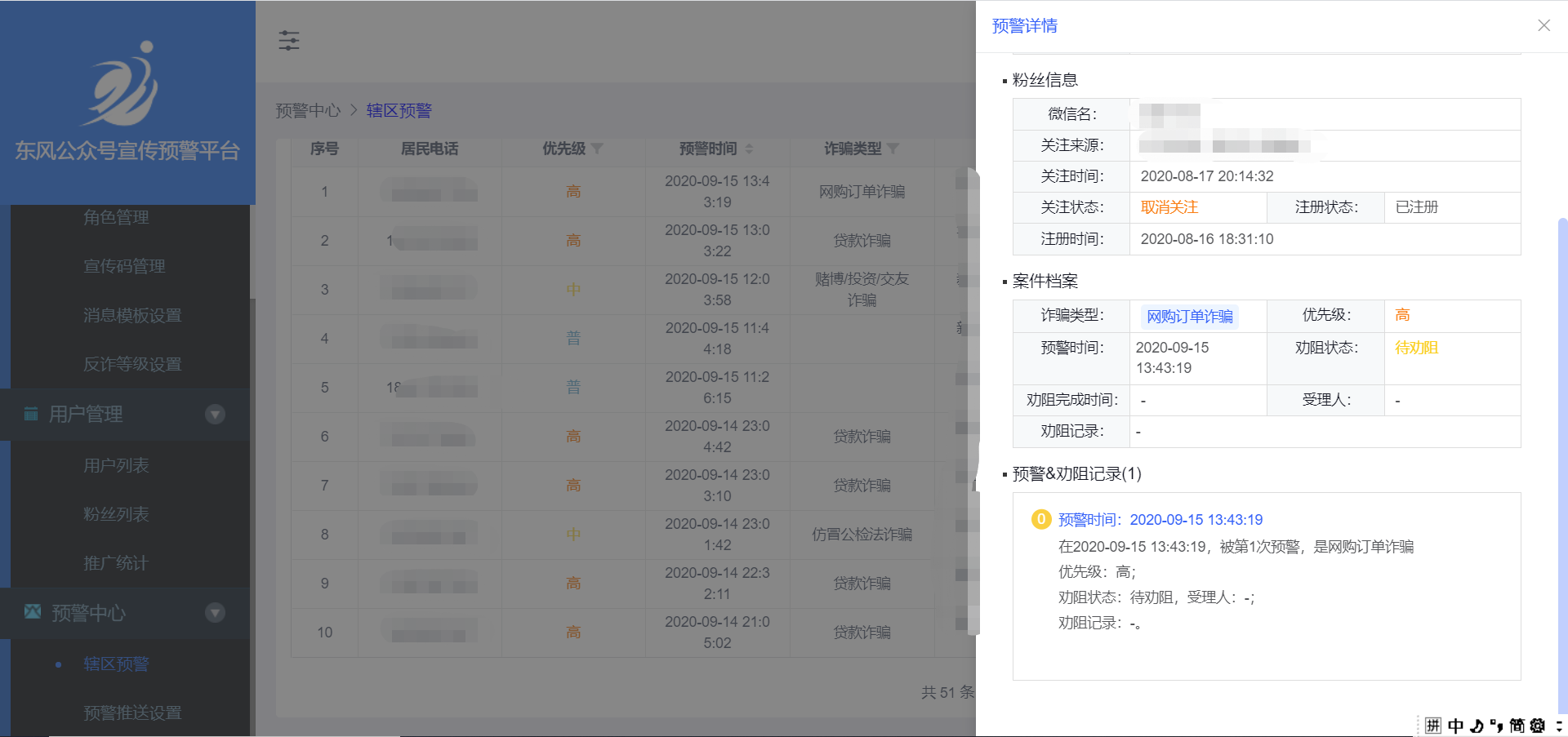The width and height of the screenshot is (1568, 737).
Task: Click 赌博/投资/交友诈骗 in row 3
Action: pyautogui.click(x=862, y=290)
